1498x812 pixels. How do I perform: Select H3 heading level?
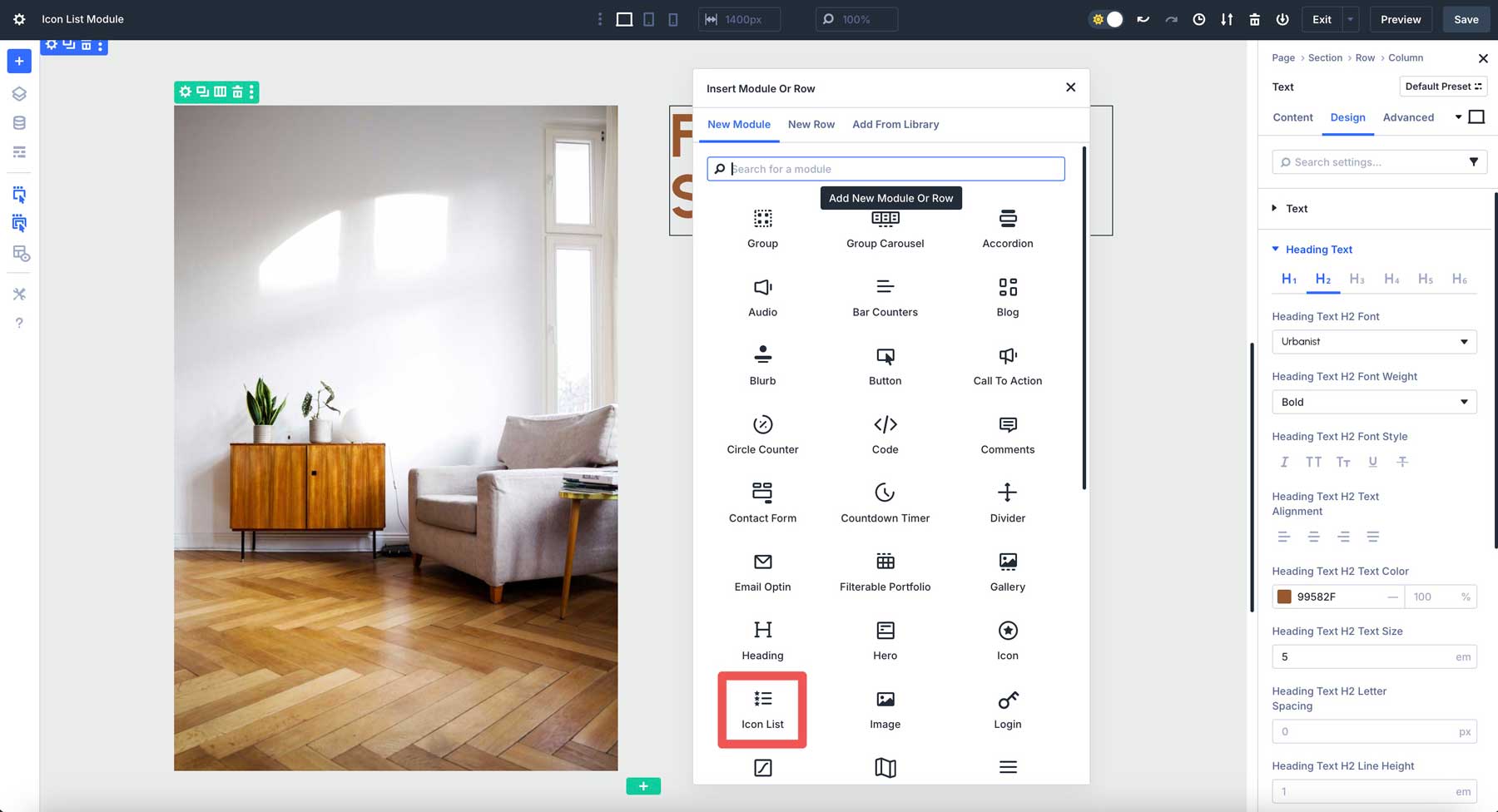click(1357, 279)
